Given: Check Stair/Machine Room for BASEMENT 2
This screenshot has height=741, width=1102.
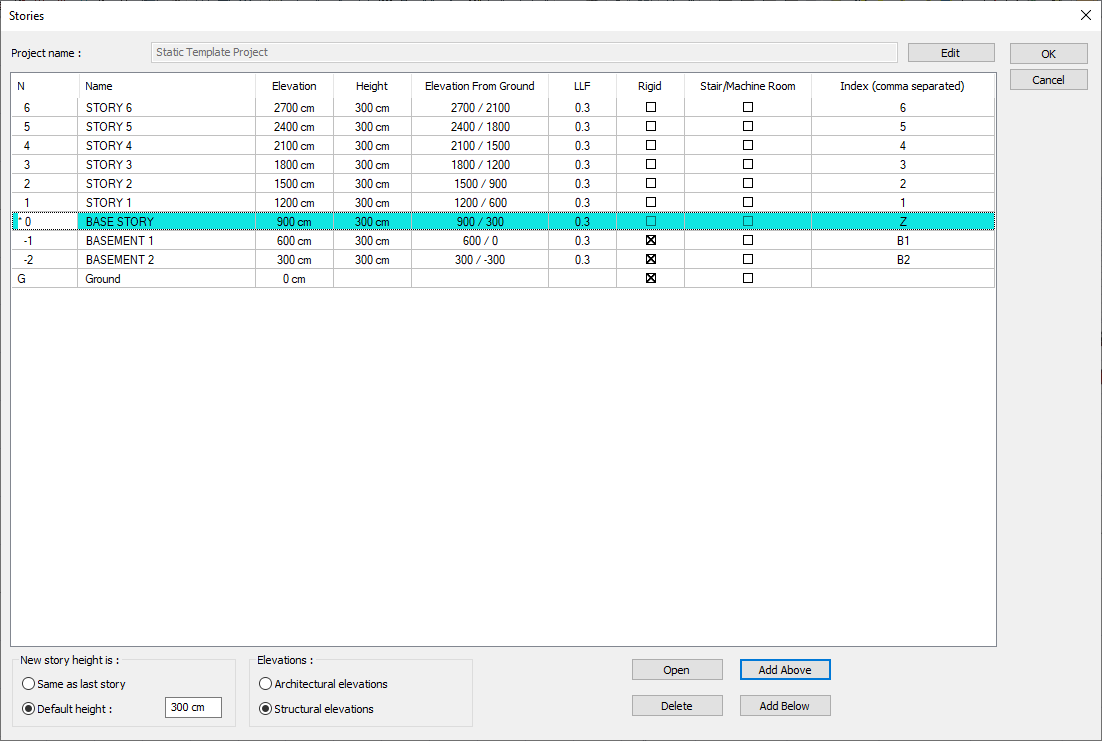Looking at the screenshot, I should click(x=748, y=260).
